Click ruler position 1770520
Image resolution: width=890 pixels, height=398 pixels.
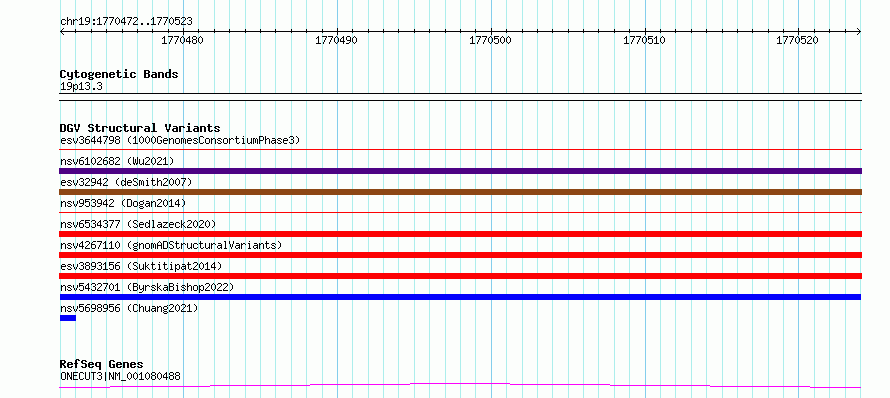click(x=797, y=40)
